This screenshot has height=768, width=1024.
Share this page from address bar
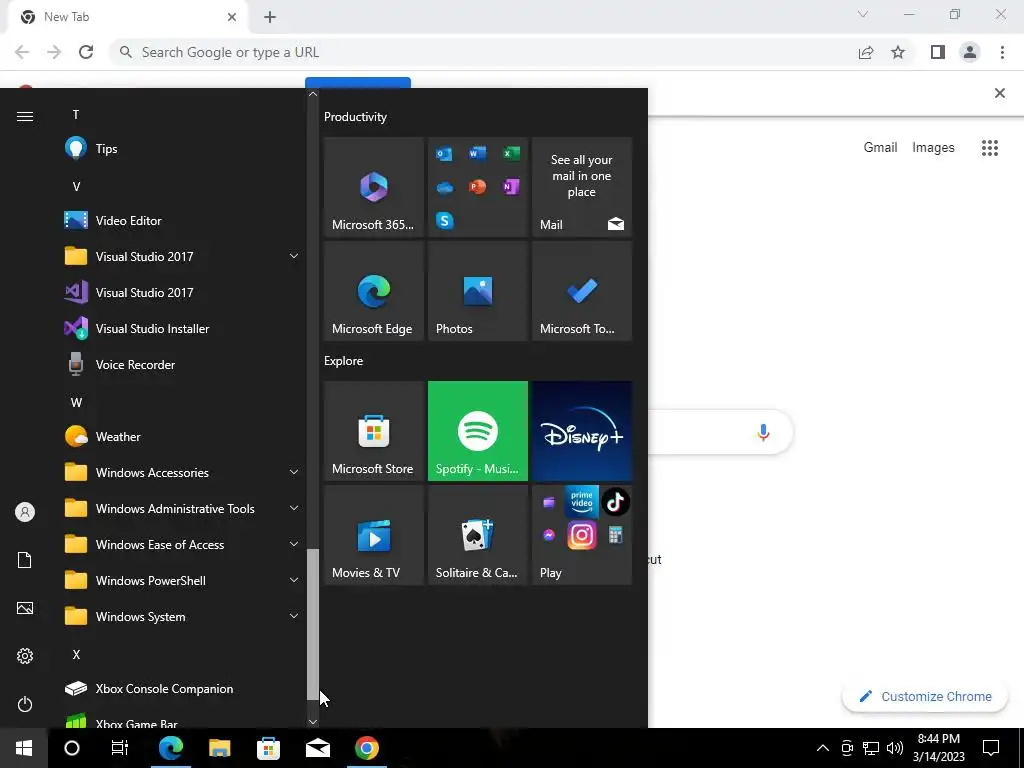pyautogui.click(x=866, y=52)
